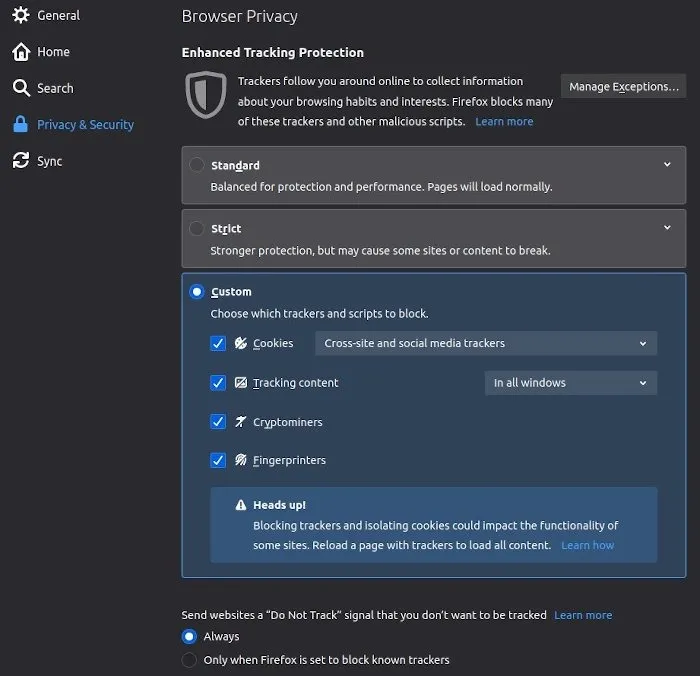This screenshot has width=700, height=676.
Task: Follow the Learn how link
Action: coord(588,545)
